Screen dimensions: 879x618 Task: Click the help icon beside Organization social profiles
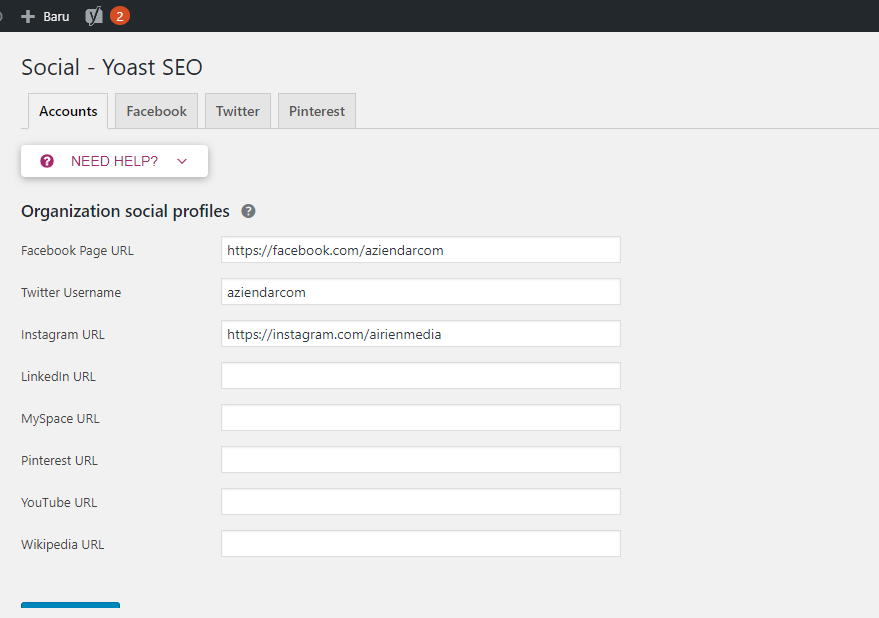tap(248, 211)
